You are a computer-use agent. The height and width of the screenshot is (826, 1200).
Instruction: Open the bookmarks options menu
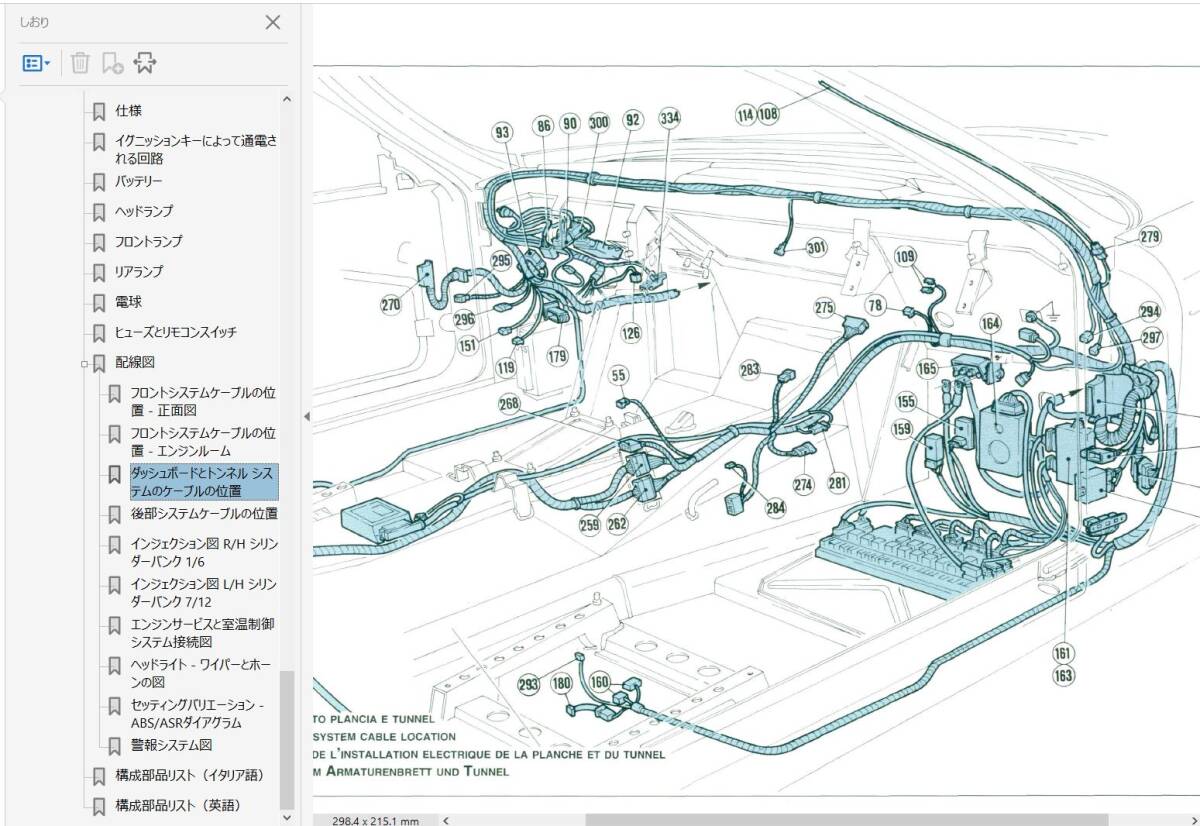[x=36, y=63]
